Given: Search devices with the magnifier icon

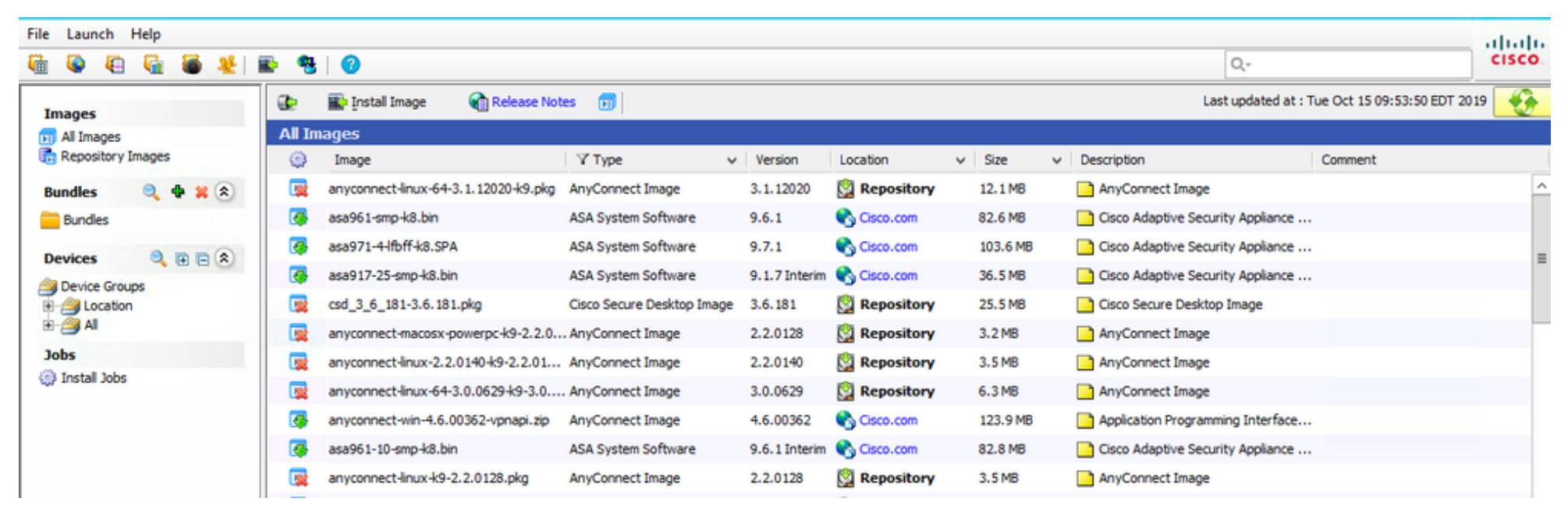Looking at the screenshot, I should coord(158,258).
